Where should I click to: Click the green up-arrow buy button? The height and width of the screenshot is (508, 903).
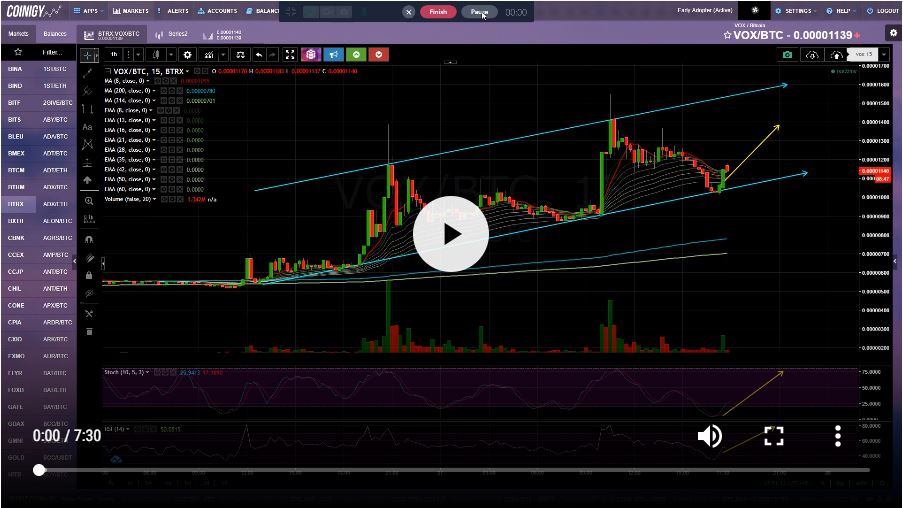tap(356, 55)
